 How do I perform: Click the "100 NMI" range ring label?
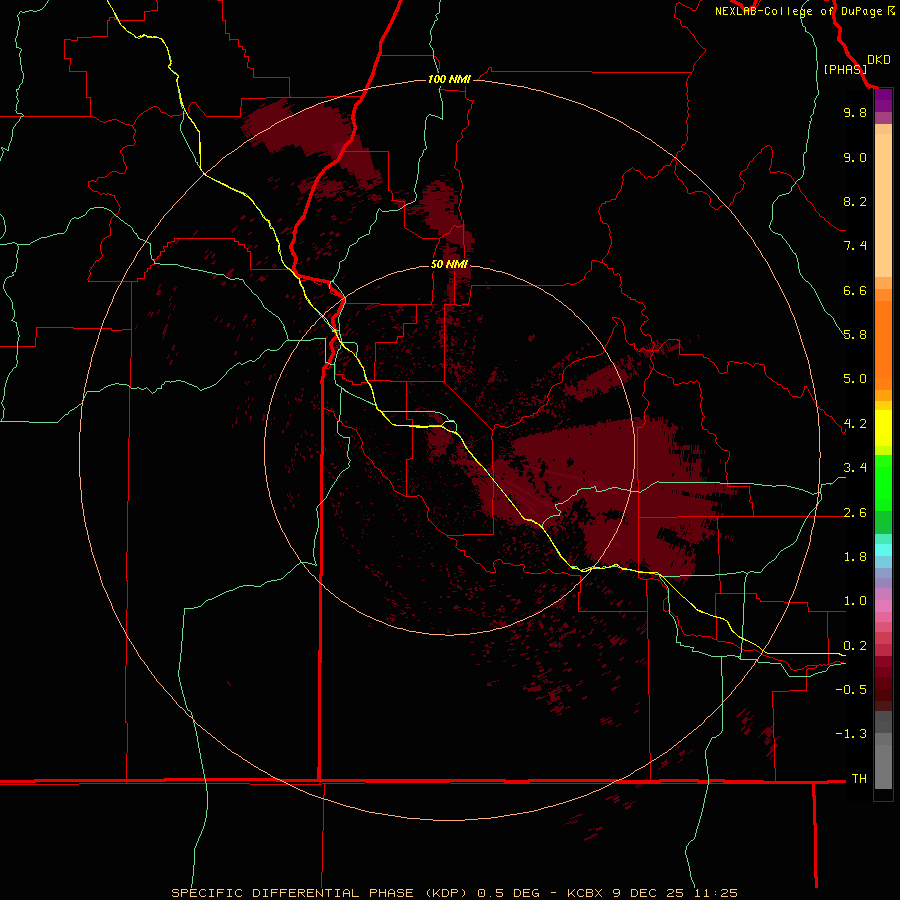tap(449, 79)
